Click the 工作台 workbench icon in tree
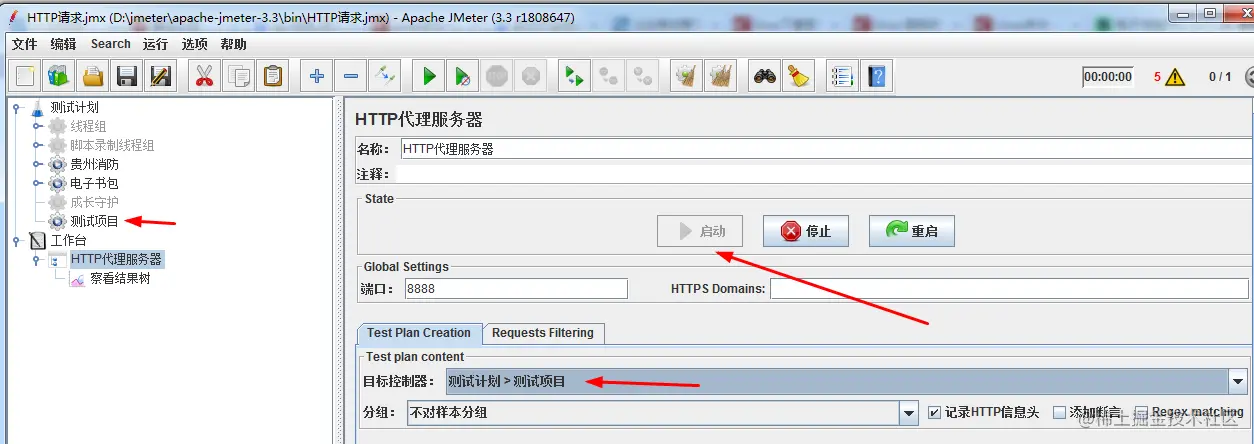The width and height of the screenshot is (1254, 444). click(38, 240)
